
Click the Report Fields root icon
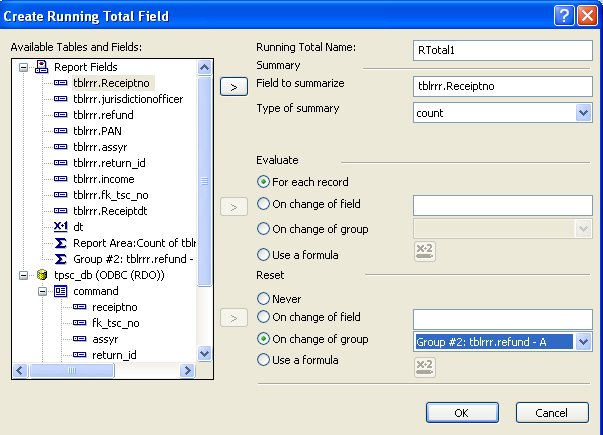42,67
